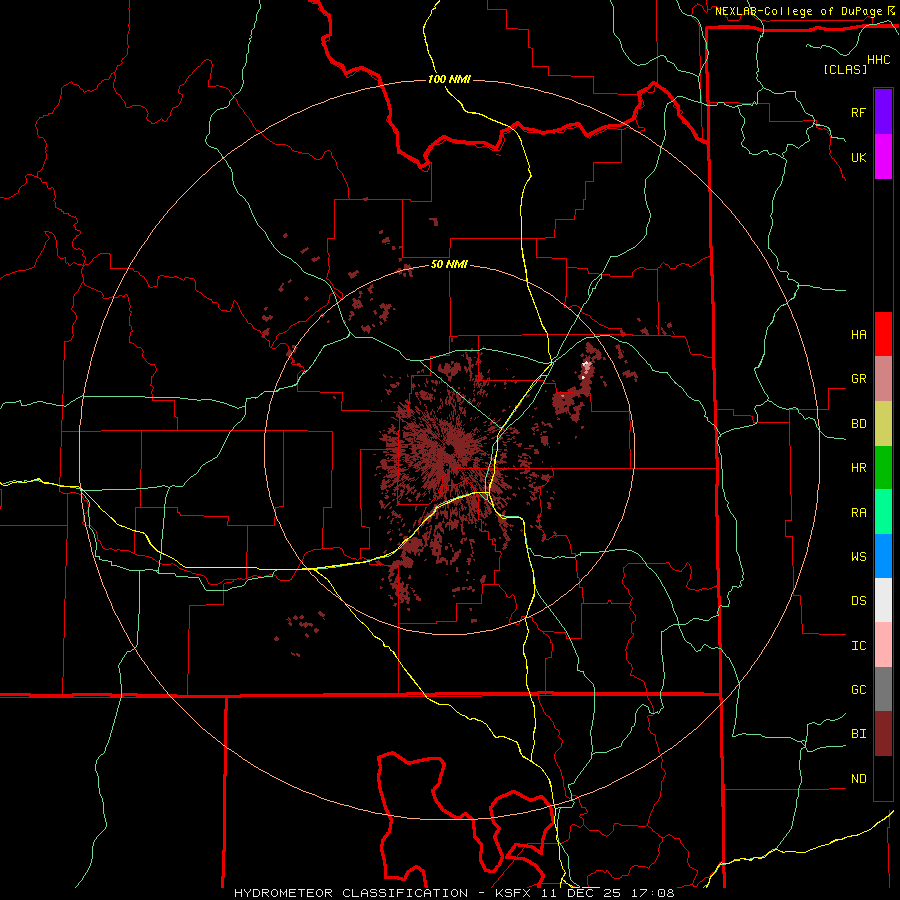Click the HHC product label
900x900 pixels.
point(879,60)
